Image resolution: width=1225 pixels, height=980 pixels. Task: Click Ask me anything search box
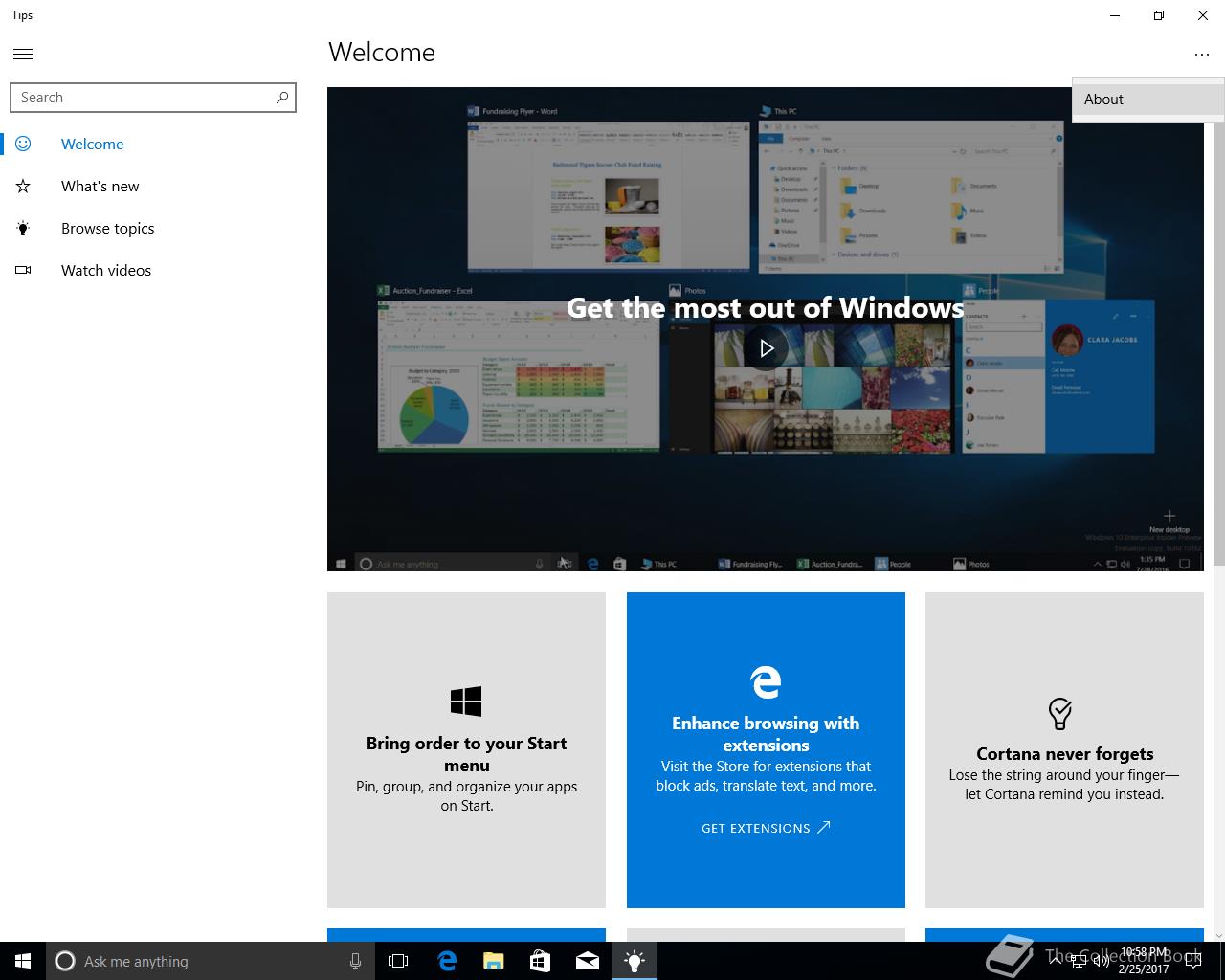pyautogui.click(x=211, y=961)
